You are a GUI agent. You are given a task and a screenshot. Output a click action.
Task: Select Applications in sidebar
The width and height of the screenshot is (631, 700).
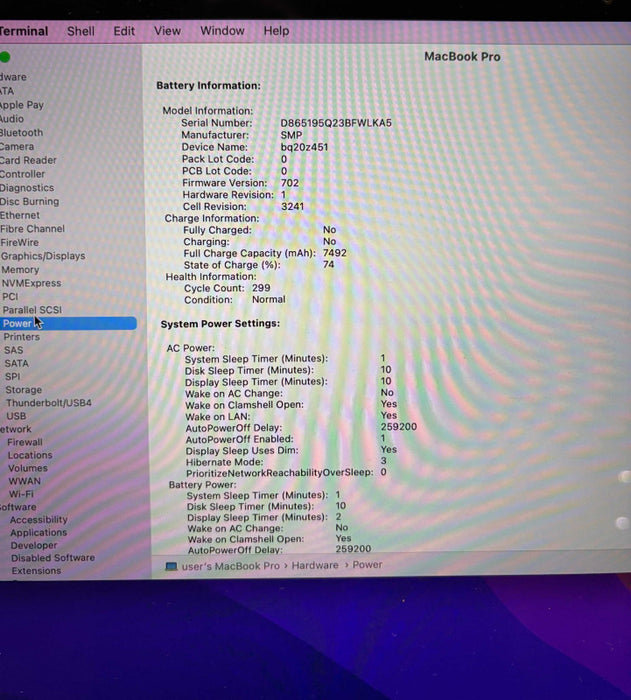point(38,533)
